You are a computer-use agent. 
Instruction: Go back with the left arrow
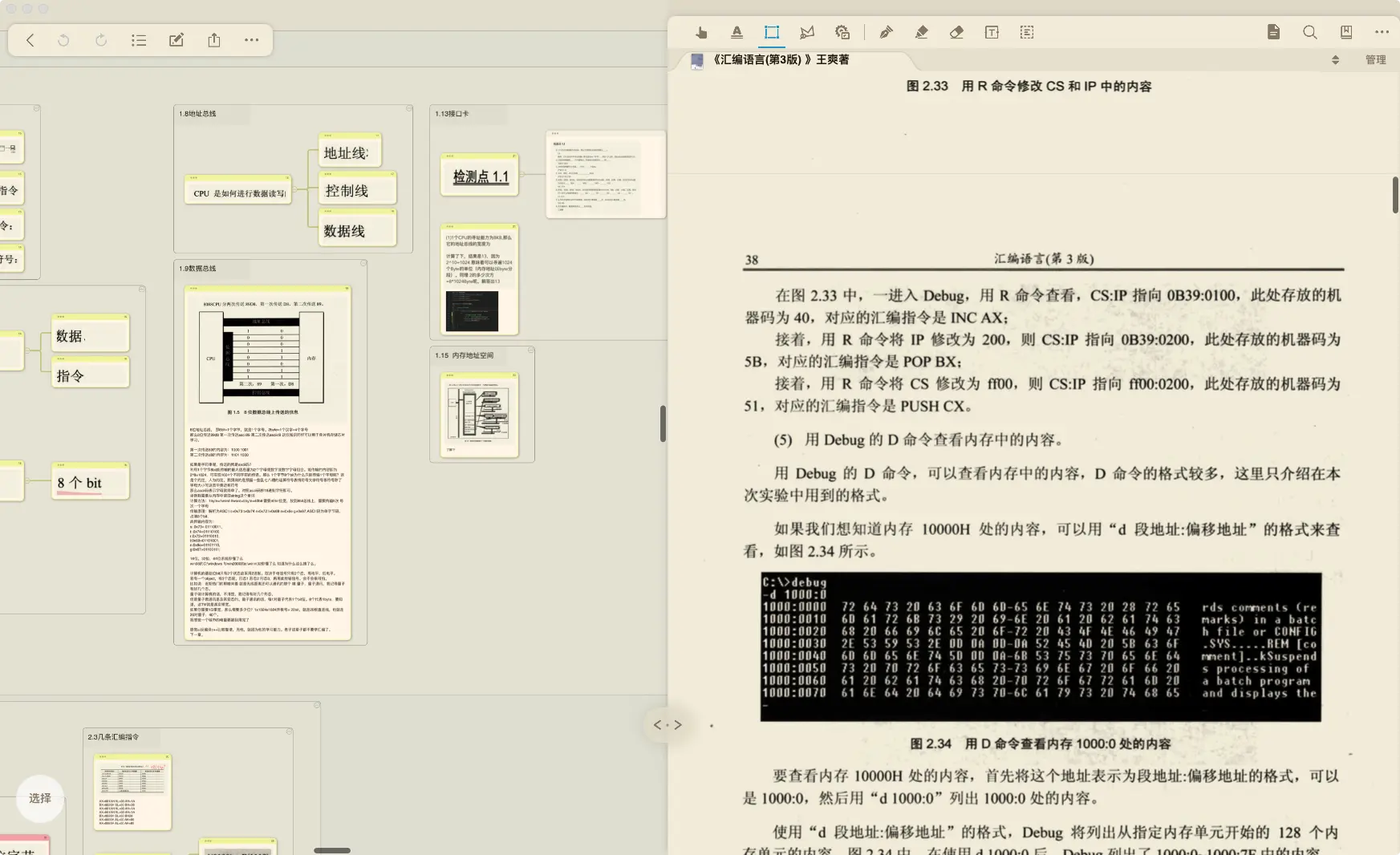click(x=30, y=40)
